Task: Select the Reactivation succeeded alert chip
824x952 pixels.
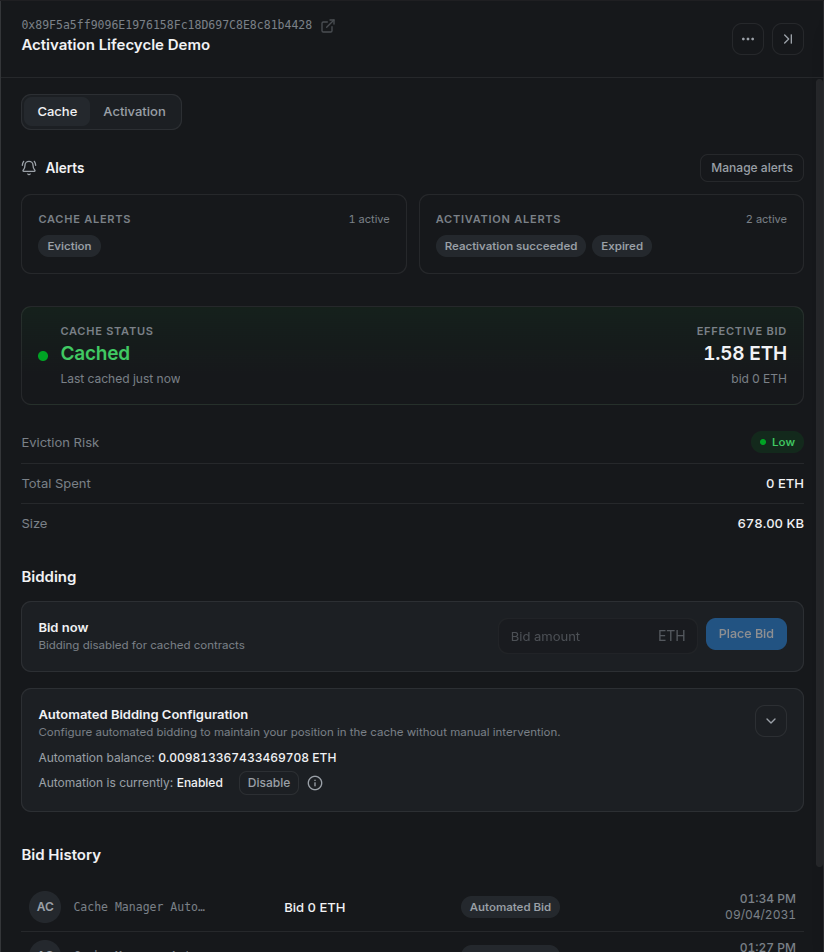Action: coord(511,246)
